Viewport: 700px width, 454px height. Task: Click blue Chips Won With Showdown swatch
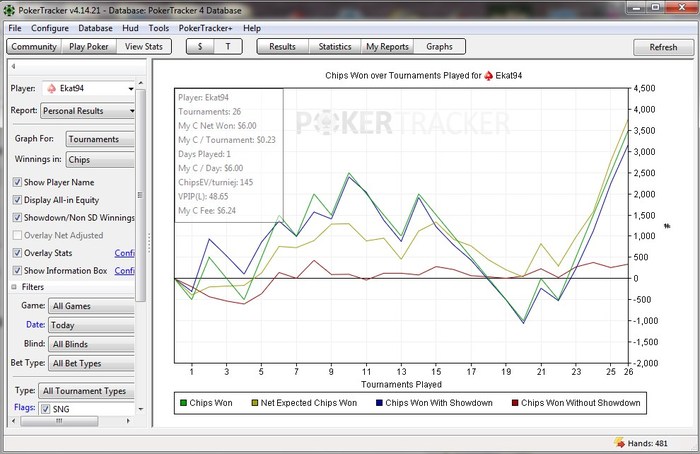pos(379,403)
